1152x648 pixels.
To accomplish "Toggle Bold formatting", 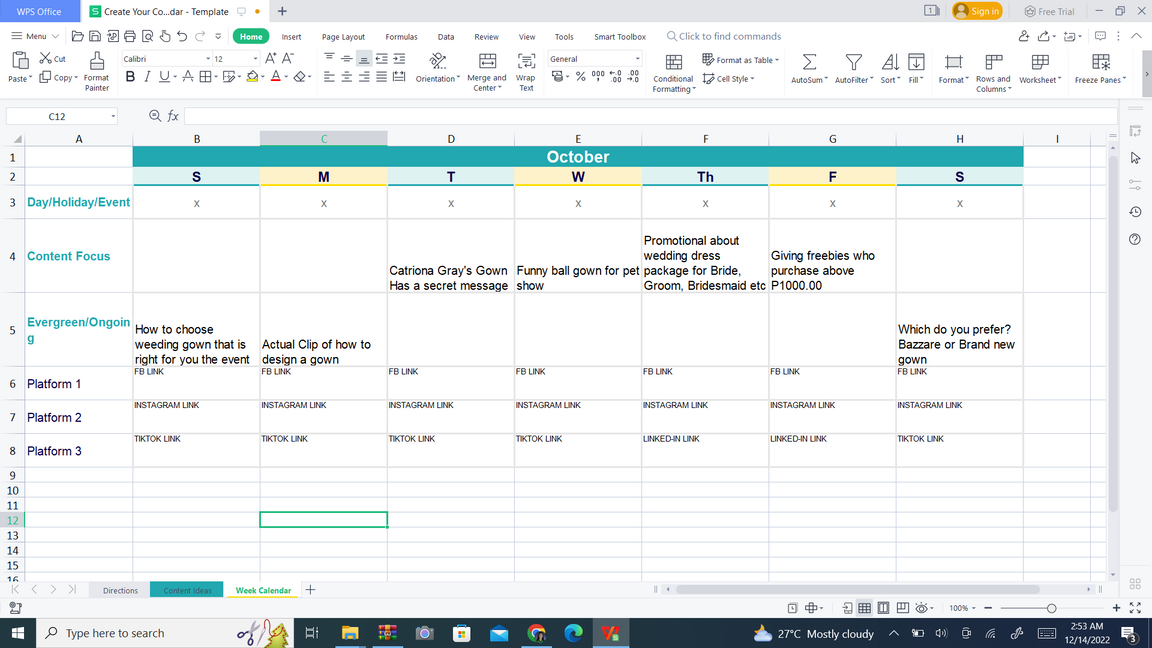I will click(x=130, y=76).
